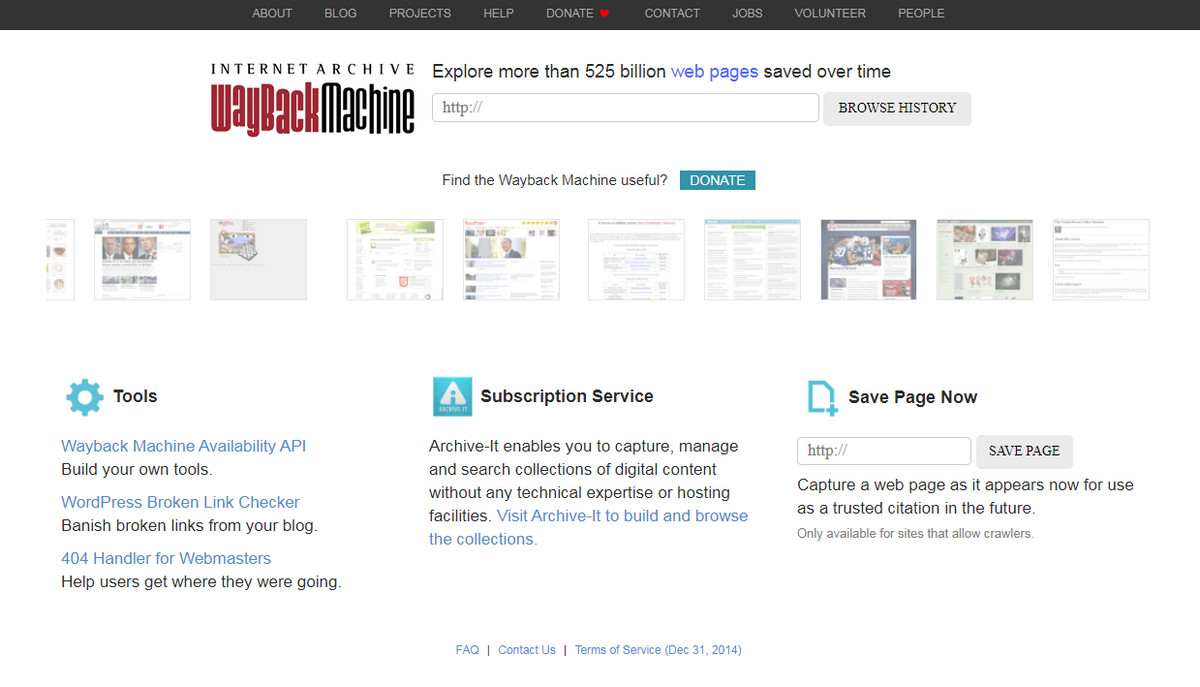Open the BLOG menu item
This screenshot has width=1200, height=687.
340,14
